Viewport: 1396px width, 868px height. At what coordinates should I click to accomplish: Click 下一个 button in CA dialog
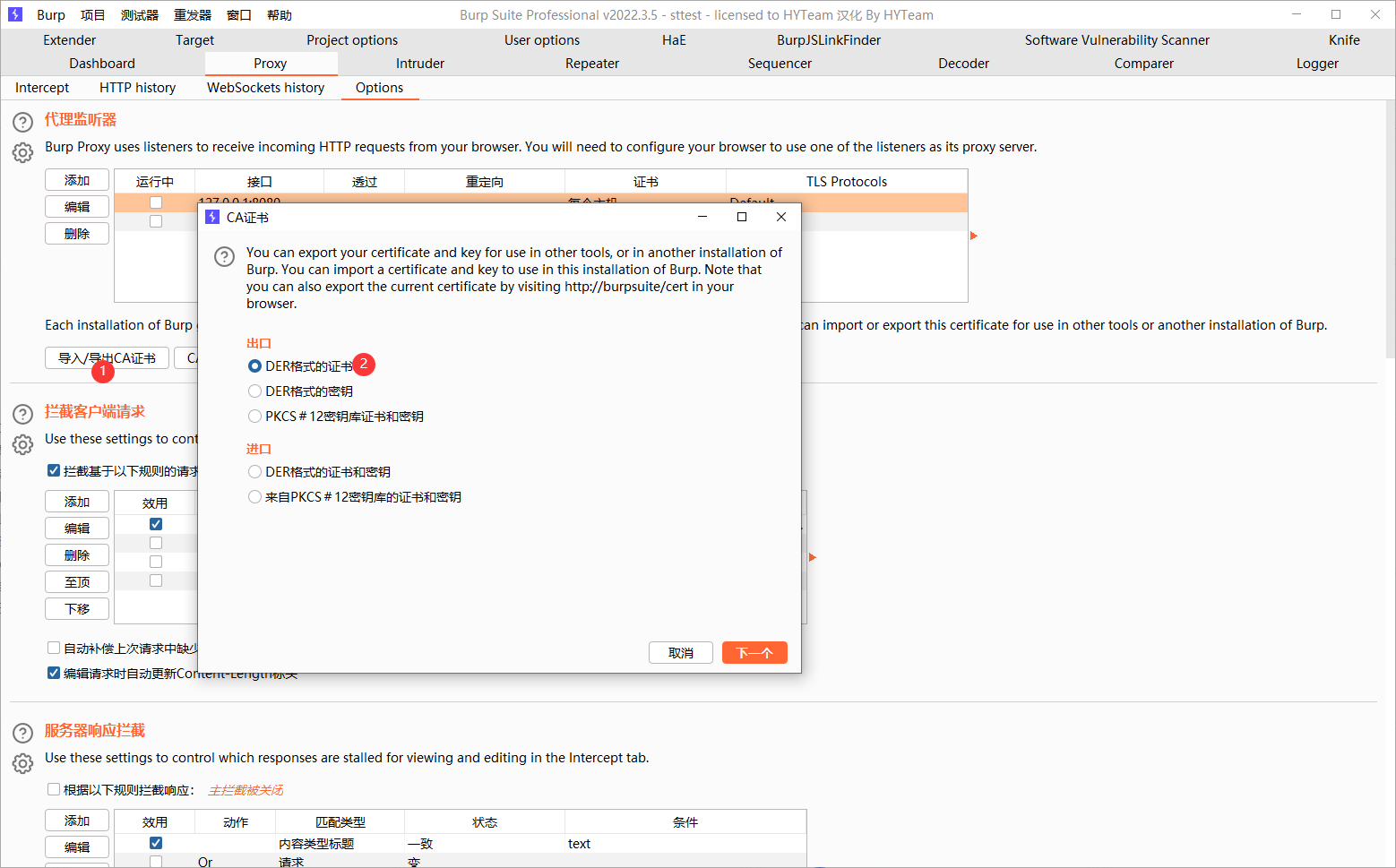(x=754, y=653)
